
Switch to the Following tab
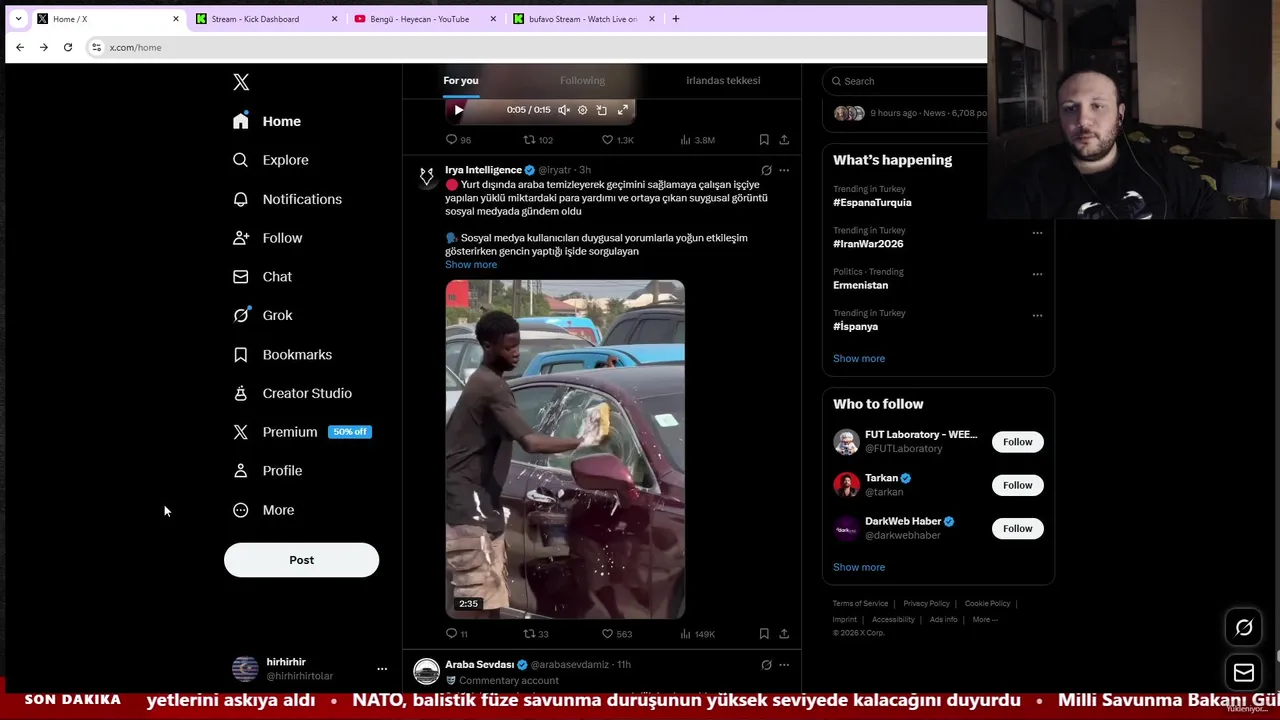click(x=582, y=80)
